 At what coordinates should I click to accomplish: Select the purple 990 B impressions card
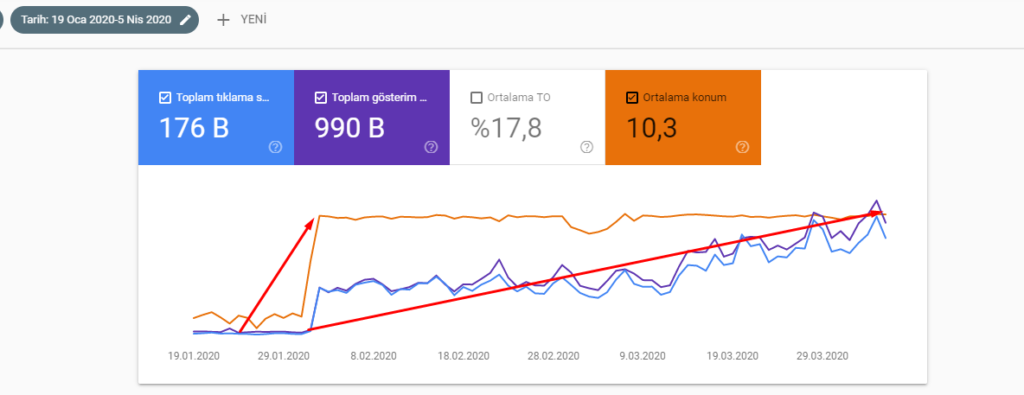point(372,118)
